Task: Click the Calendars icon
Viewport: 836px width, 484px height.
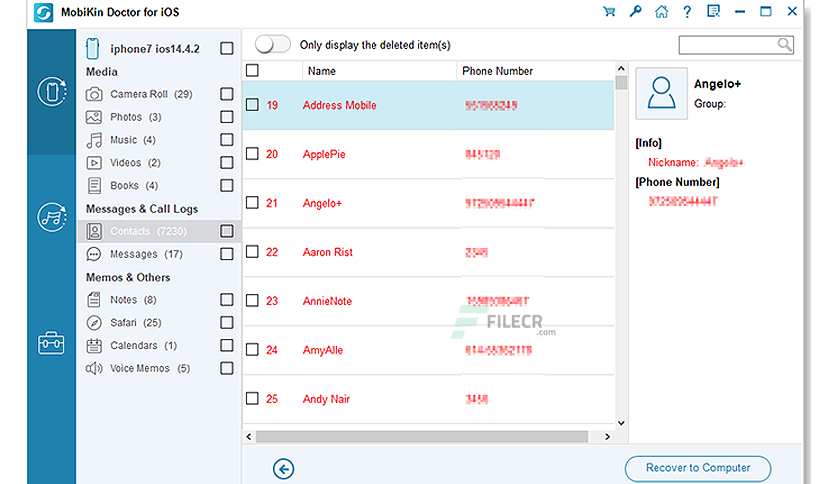Action: tap(94, 345)
